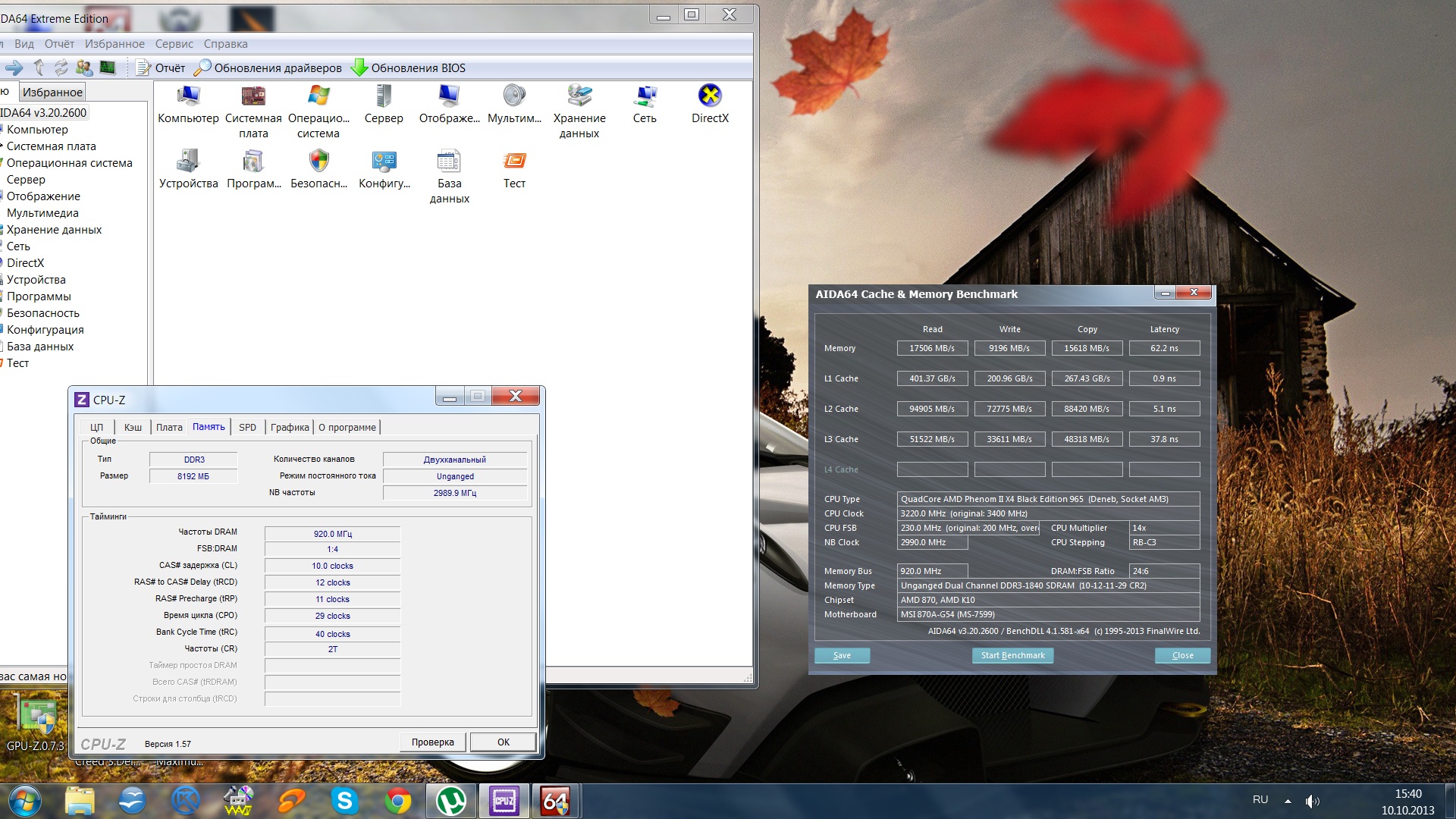Viewport: 1456px width, 819px height.
Task: Open uTorrent from the taskbar
Action: point(451,801)
